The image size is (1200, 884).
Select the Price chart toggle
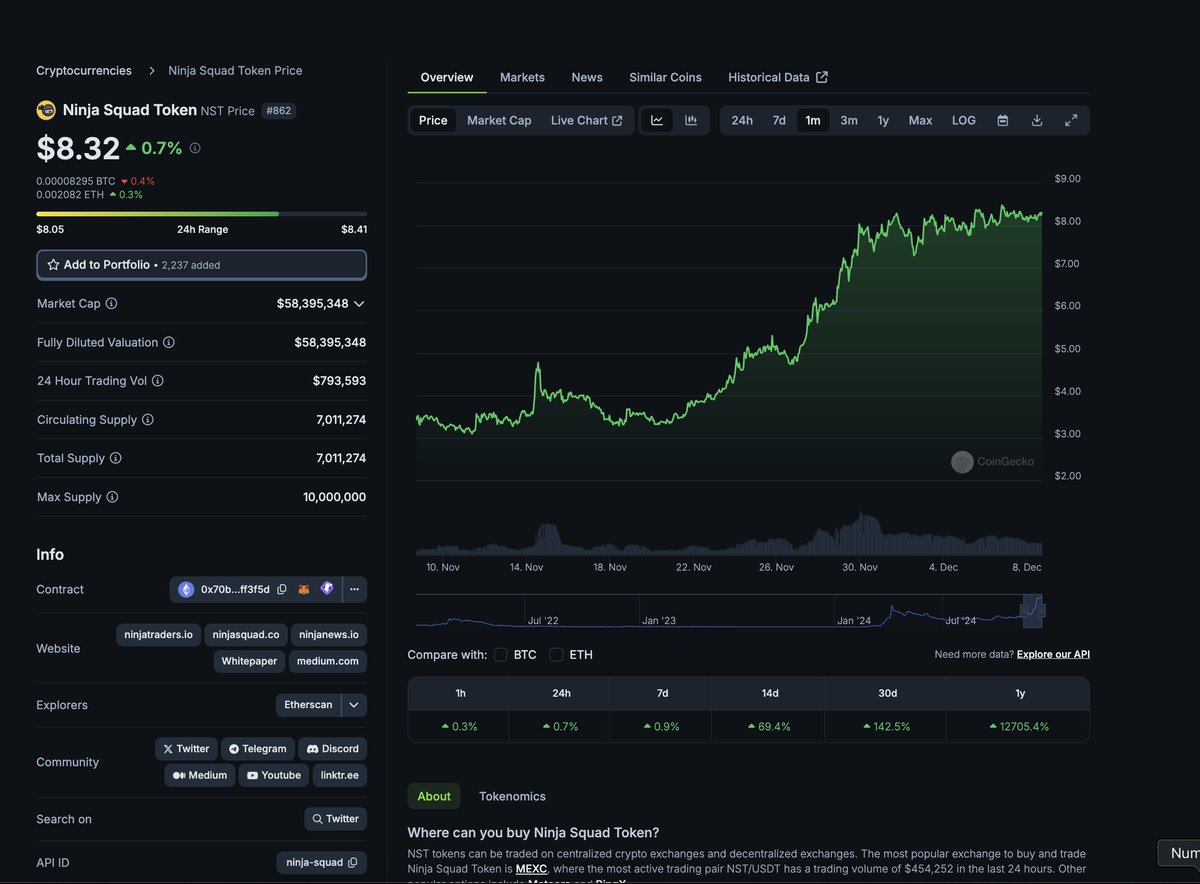point(433,120)
